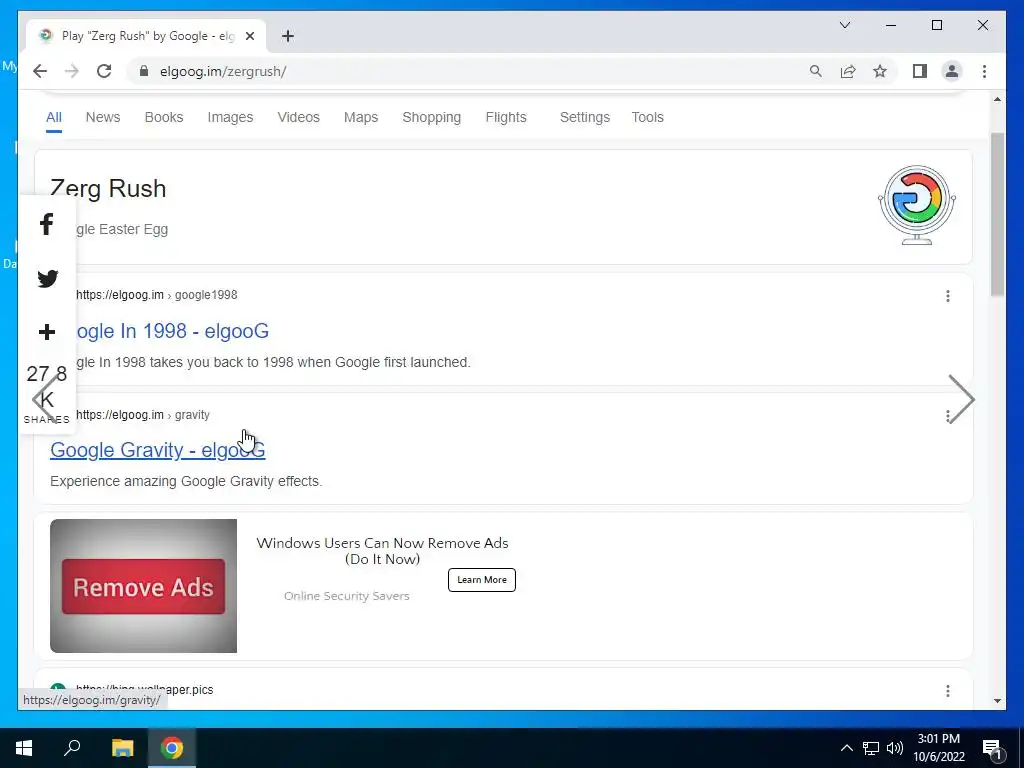
Task: Click the scrollbar up arrow
Action: [x=997, y=99]
